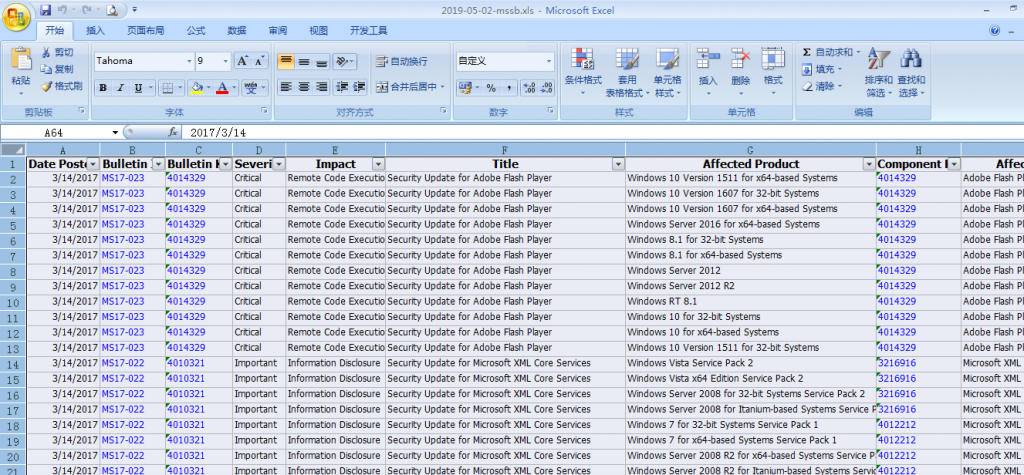Open cell Format (格式) menu

[773, 72]
